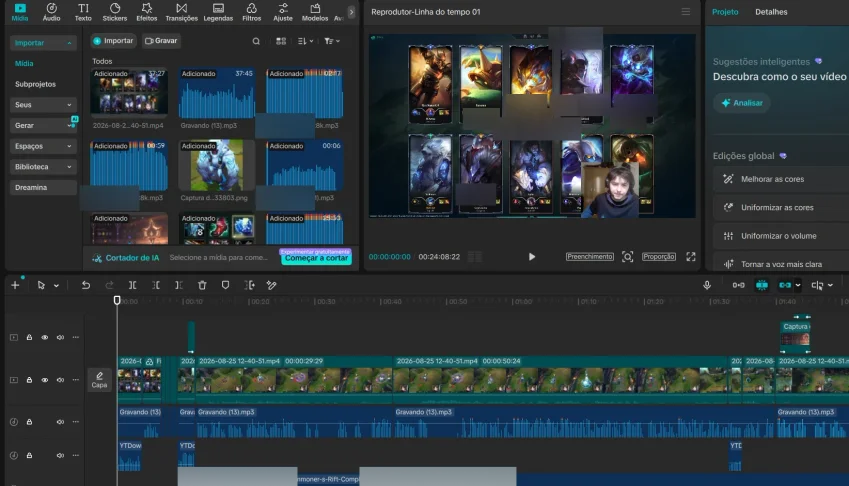This screenshot has width=849, height=486.
Task: Open the Ajuste tab
Action: pos(283,12)
